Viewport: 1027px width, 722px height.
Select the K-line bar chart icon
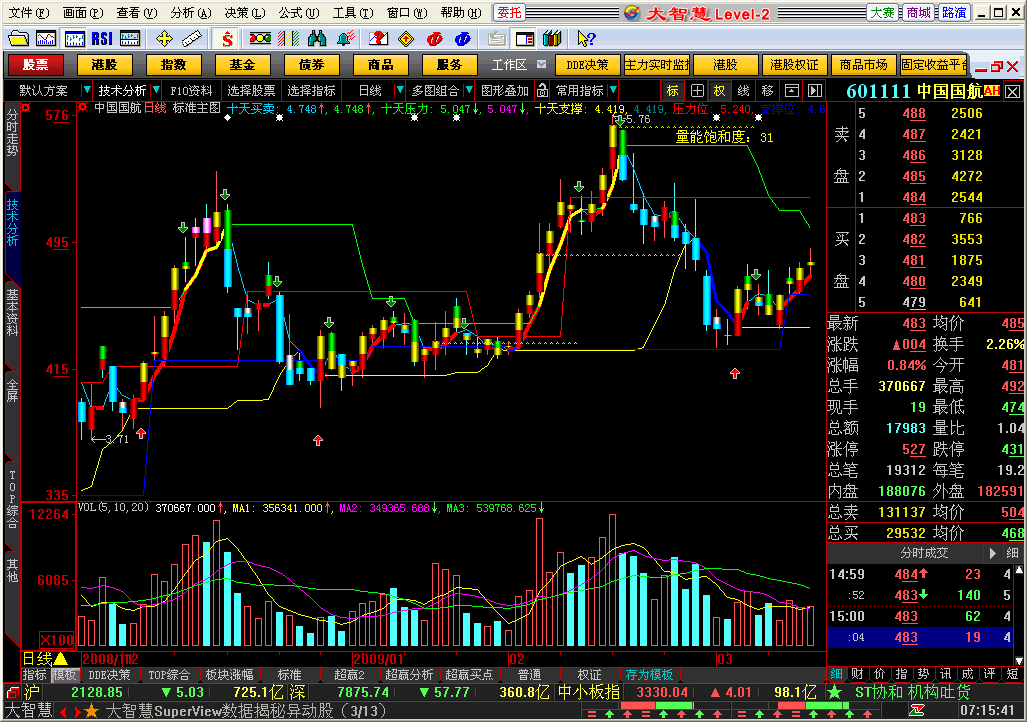(74, 39)
